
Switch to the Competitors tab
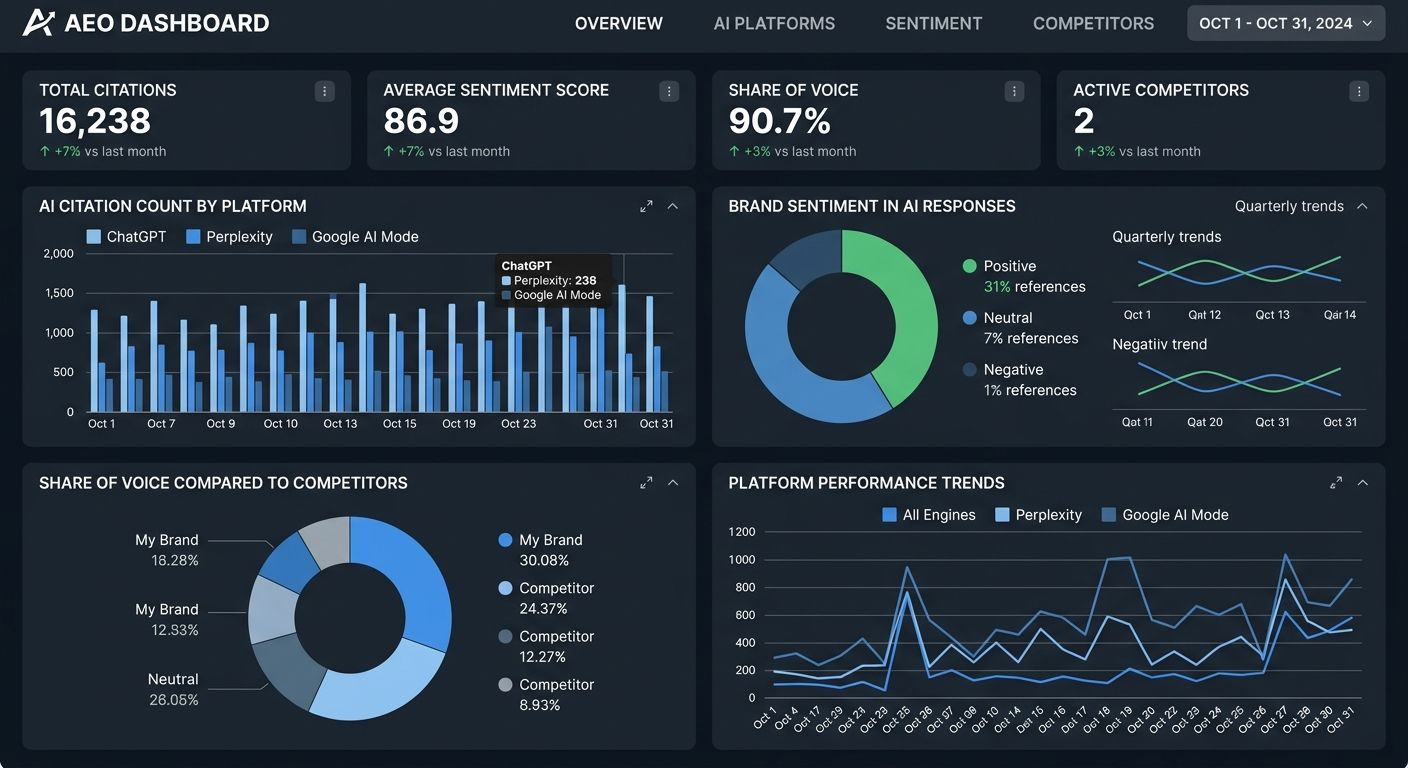(x=1093, y=23)
